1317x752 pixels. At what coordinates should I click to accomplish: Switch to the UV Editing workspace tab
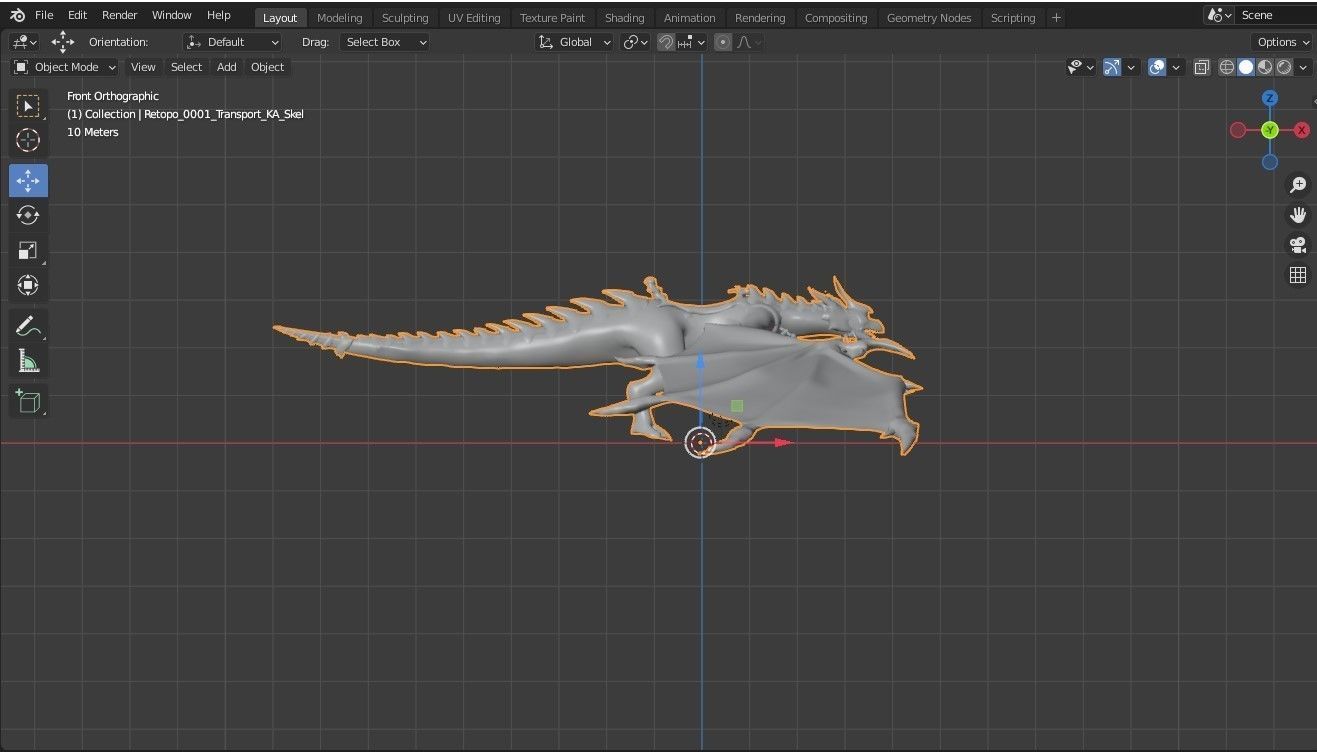[474, 18]
